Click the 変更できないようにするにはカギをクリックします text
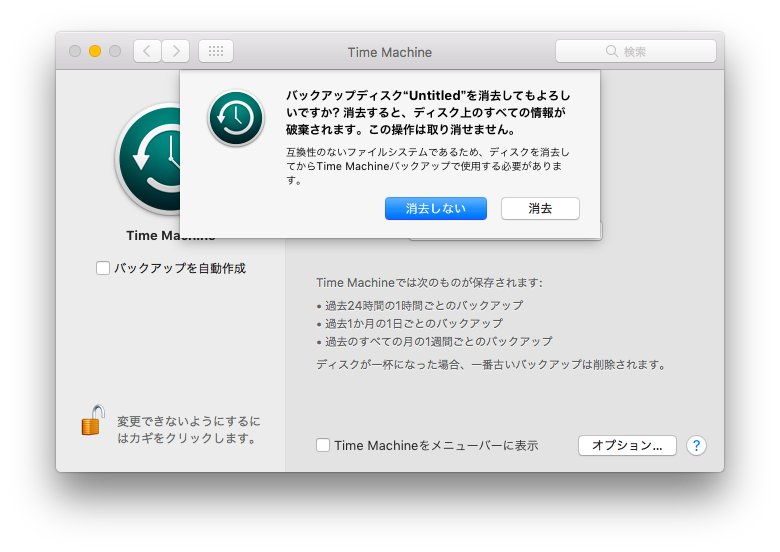The width and height of the screenshot is (780, 552). point(189,430)
